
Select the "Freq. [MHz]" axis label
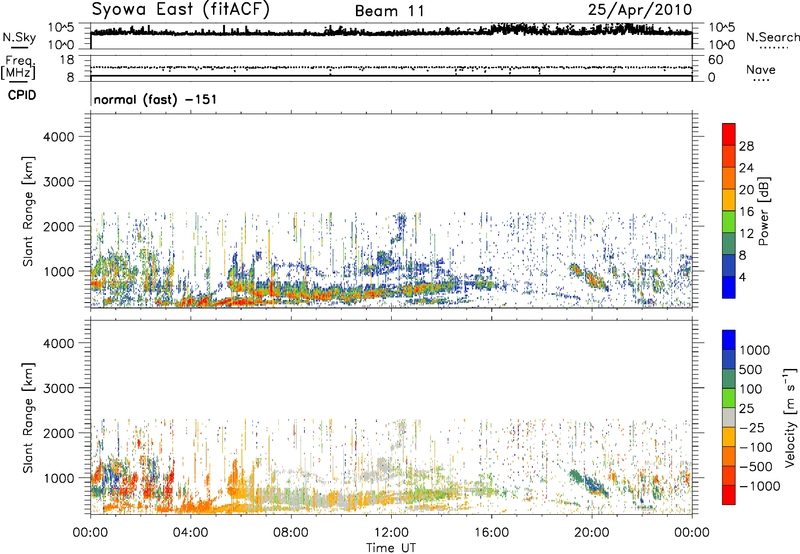tap(19, 67)
